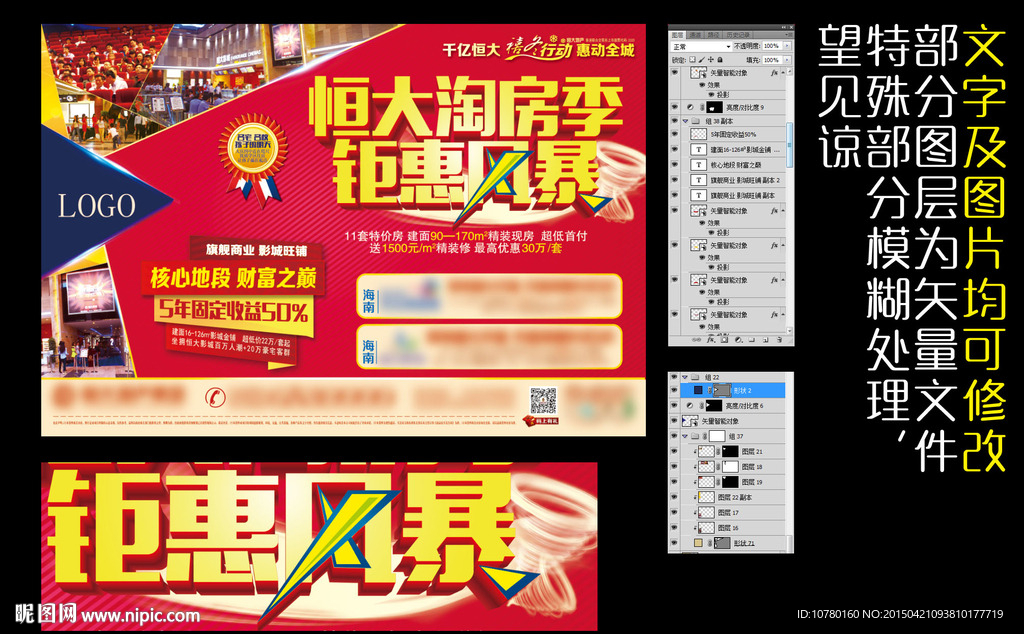
Task: Toggle visibility of 形状 21 layer
Action: [674, 543]
